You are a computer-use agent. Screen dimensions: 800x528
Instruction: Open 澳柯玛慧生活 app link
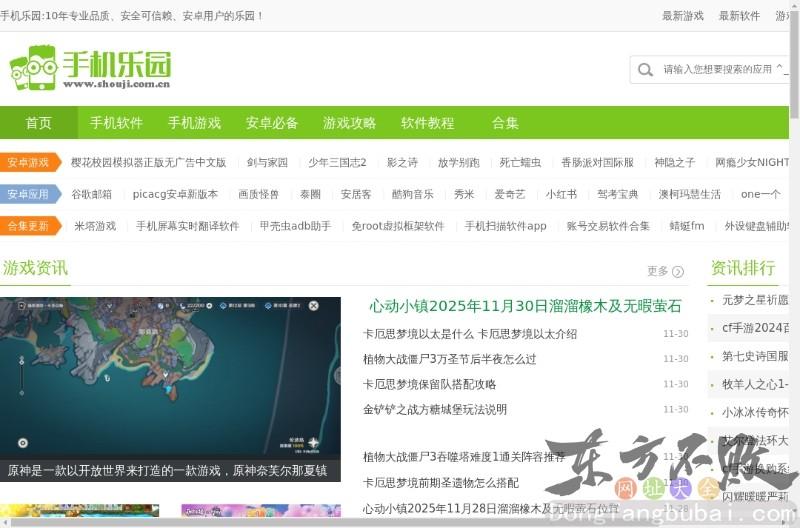tap(690, 194)
